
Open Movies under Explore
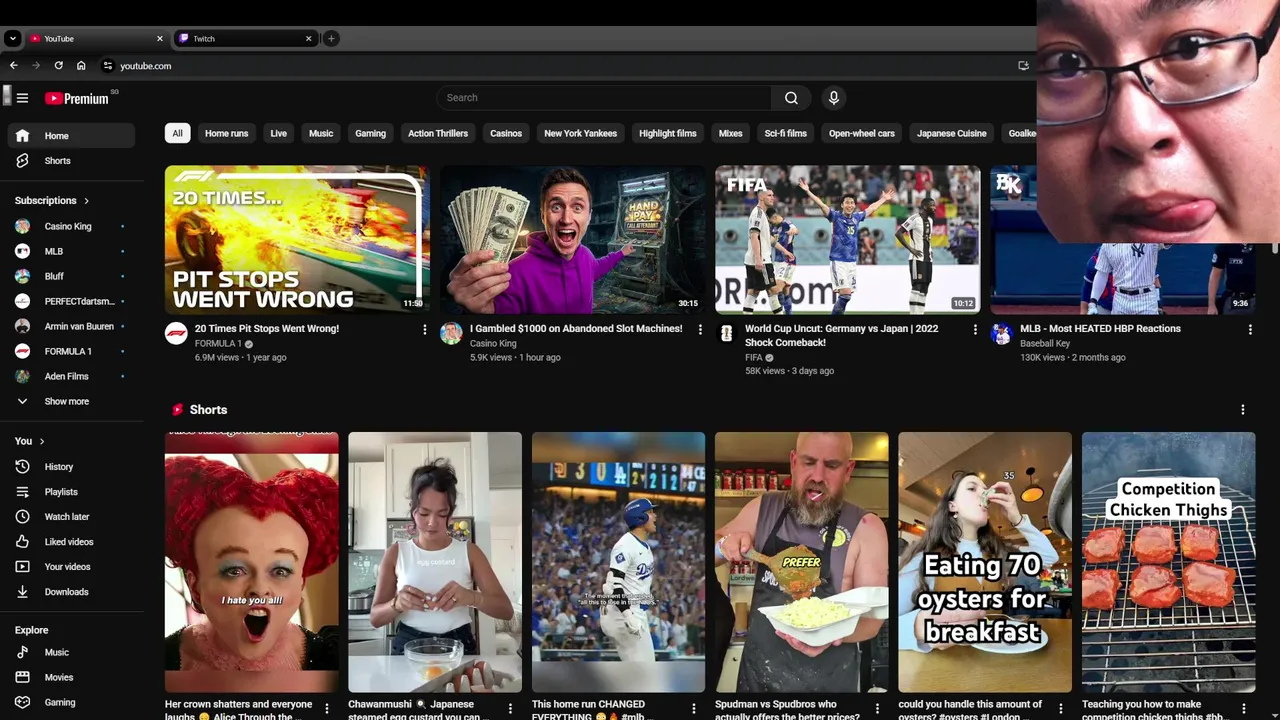pyautogui.click(x=70, y=677)
